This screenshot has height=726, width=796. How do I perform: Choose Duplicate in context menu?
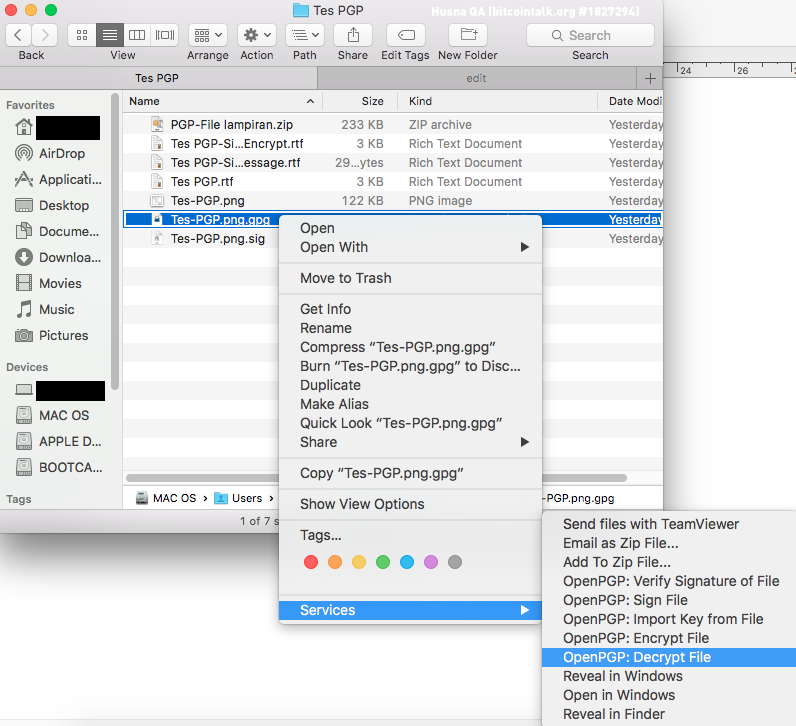pyautogui.click(x=410, y=385)
